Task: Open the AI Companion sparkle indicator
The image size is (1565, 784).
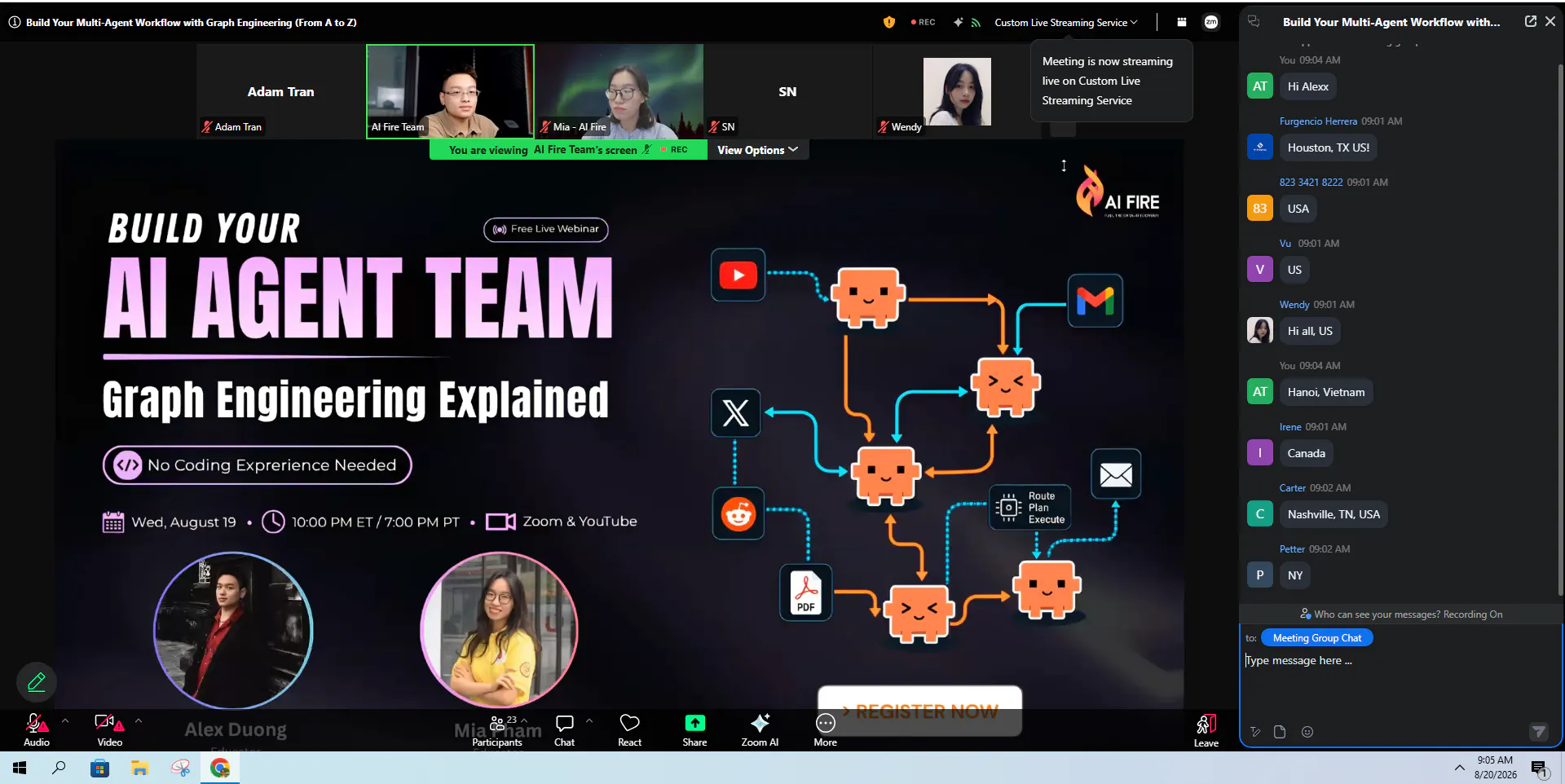Action: pyautogui.click(x=958, y=22)
